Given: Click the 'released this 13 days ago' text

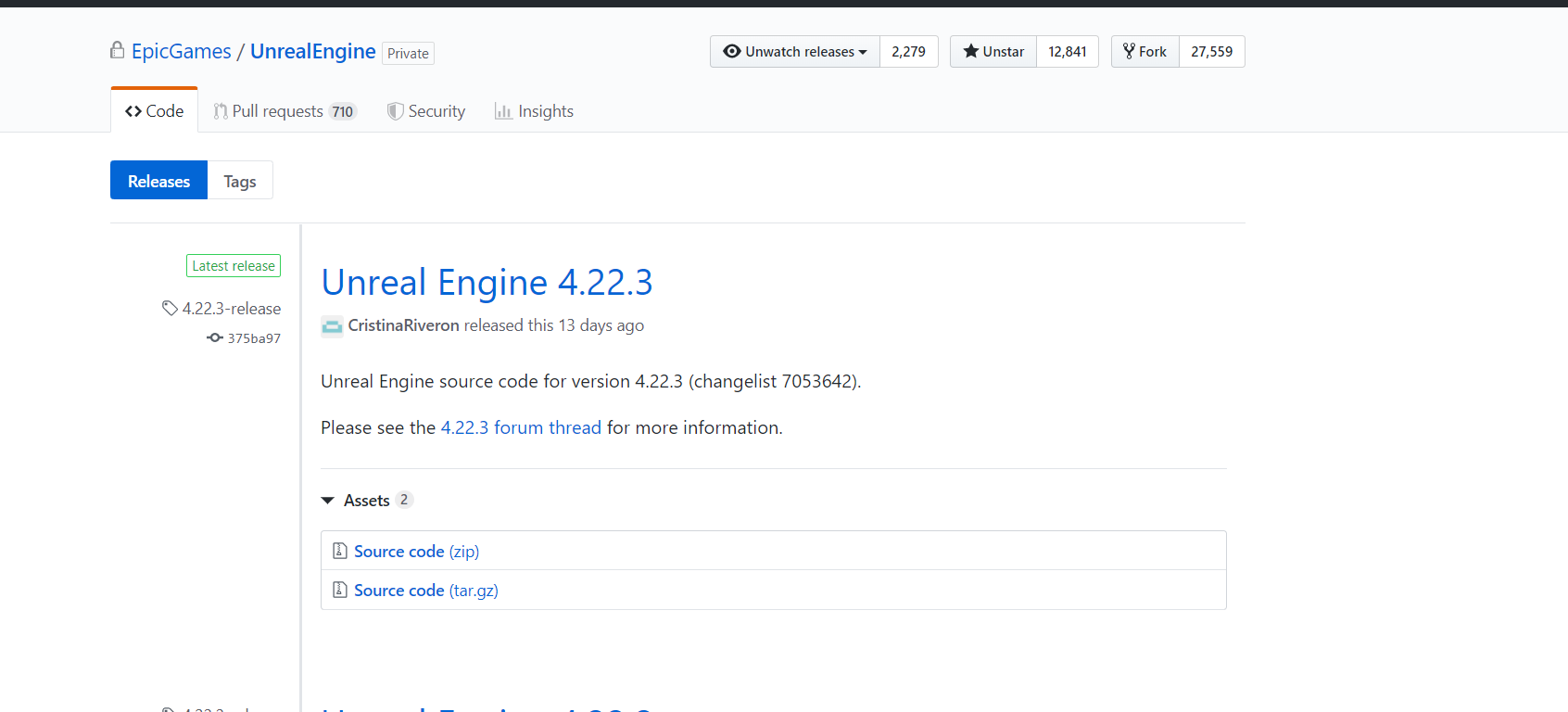Looking at the screenshot, I should [554, 325].
